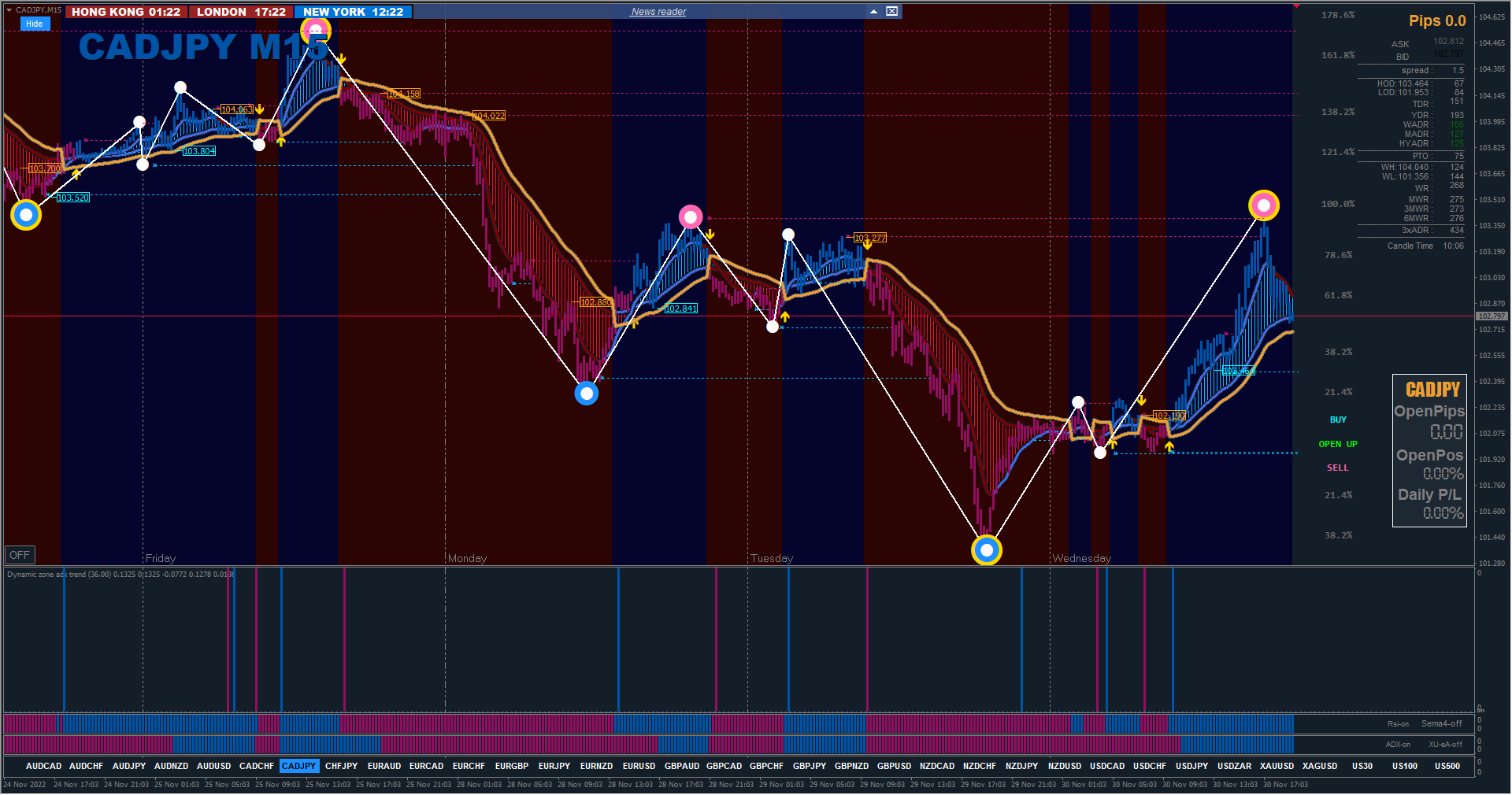Select the blue swing-low marker on Wednesday

click(987, 550)
